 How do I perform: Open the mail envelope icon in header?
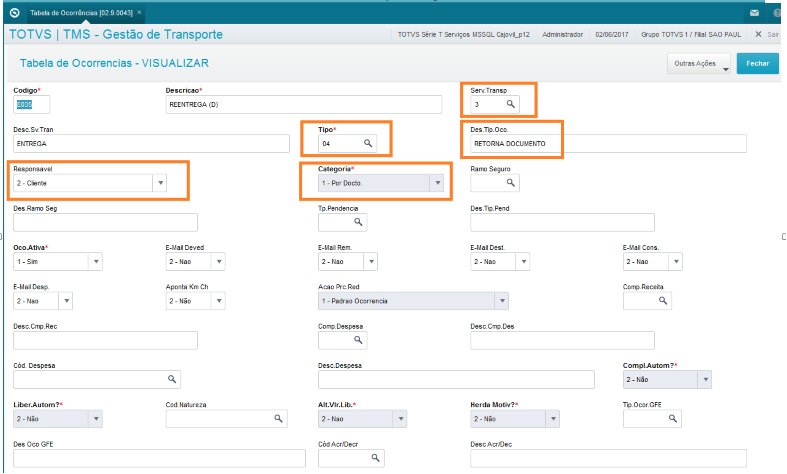[754, 13]
